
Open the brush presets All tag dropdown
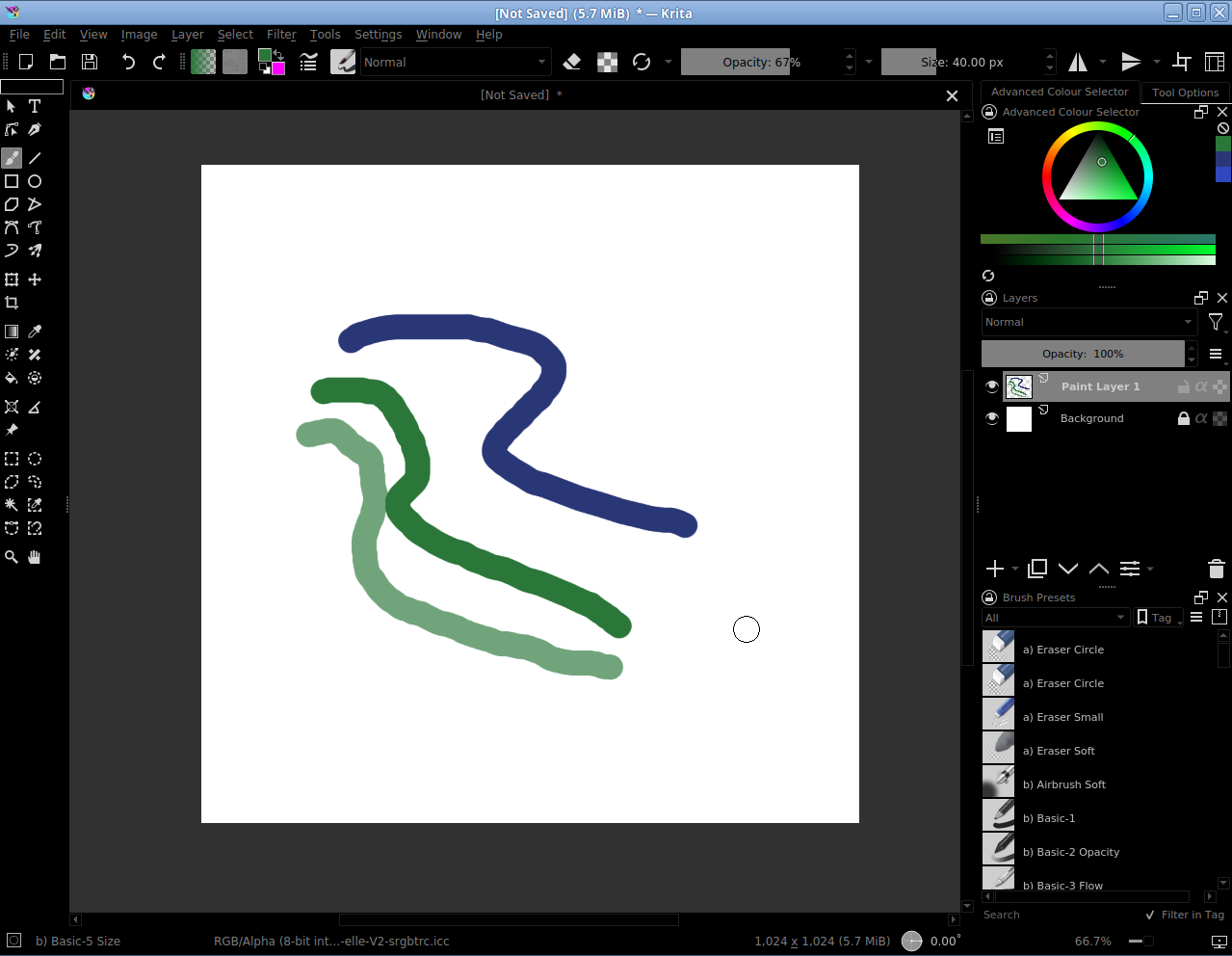click(1055, 618)
